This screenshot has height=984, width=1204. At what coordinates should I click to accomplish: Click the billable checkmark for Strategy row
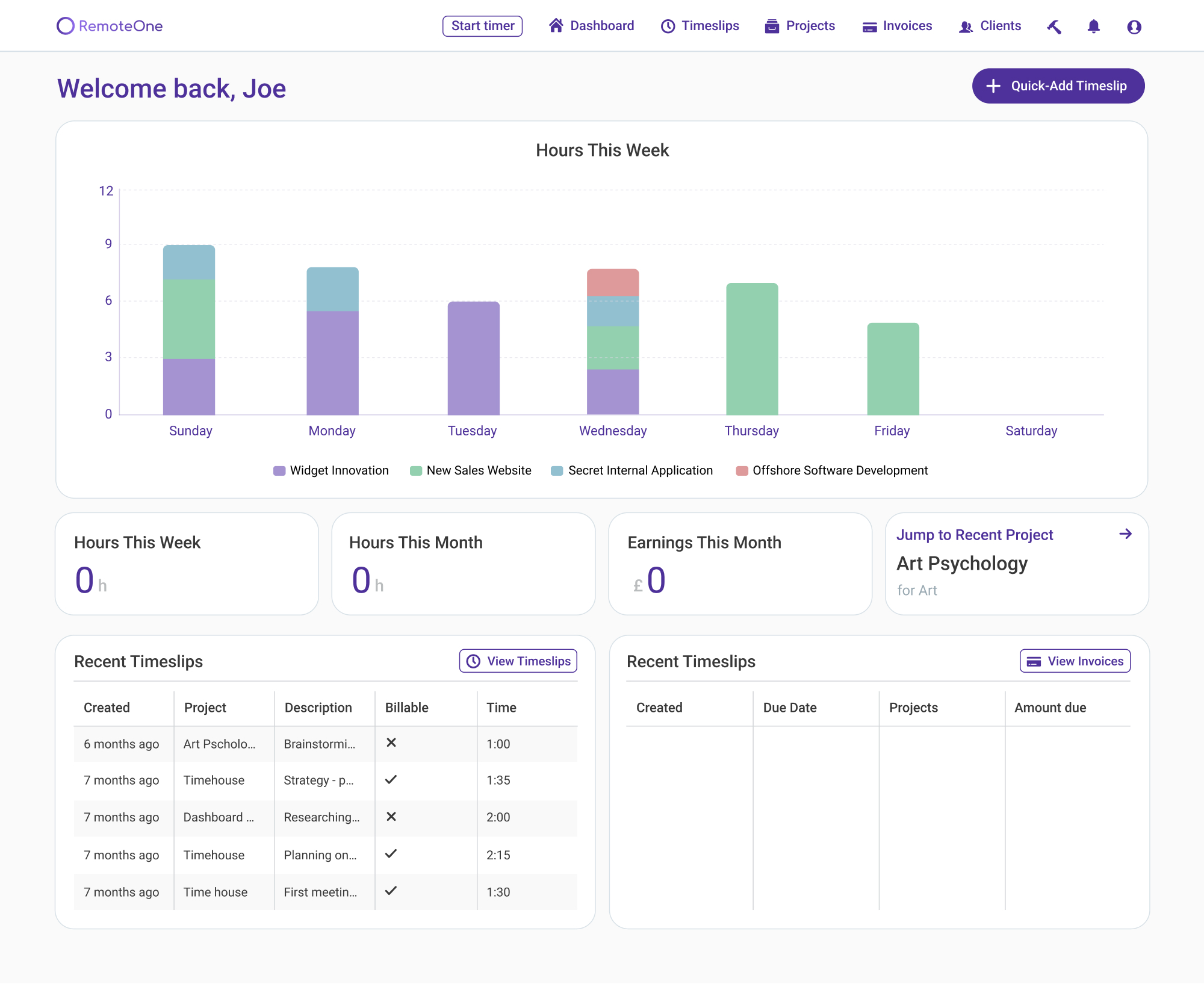point(391,780)
